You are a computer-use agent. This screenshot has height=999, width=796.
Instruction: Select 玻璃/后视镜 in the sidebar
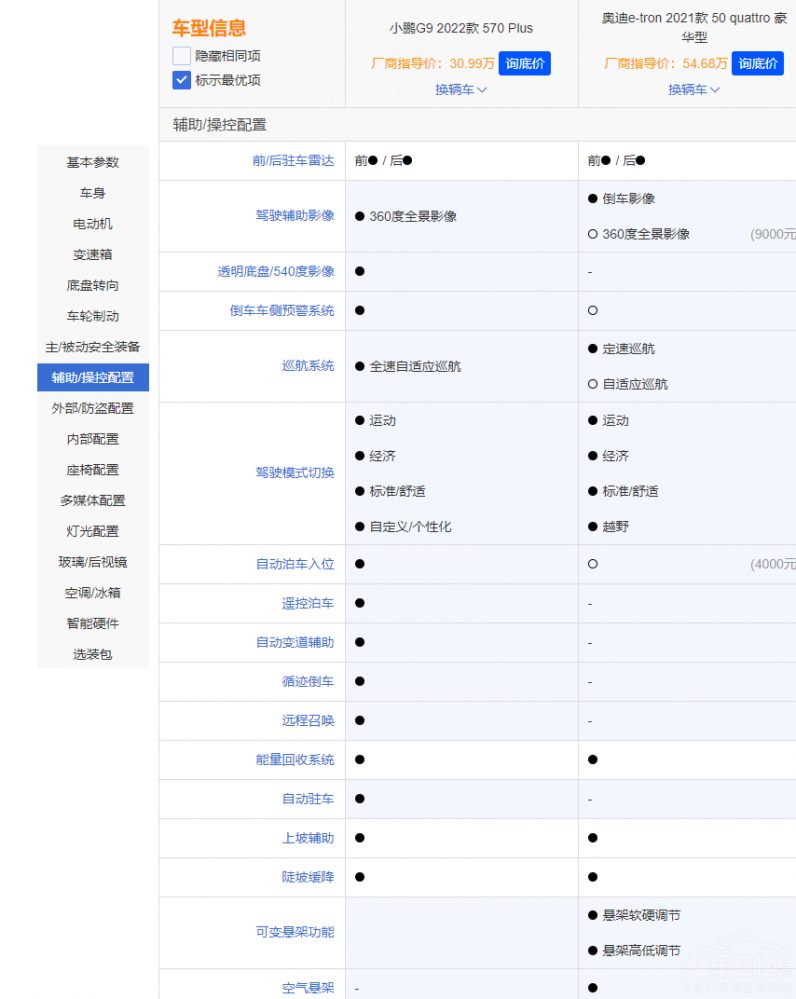93,562
